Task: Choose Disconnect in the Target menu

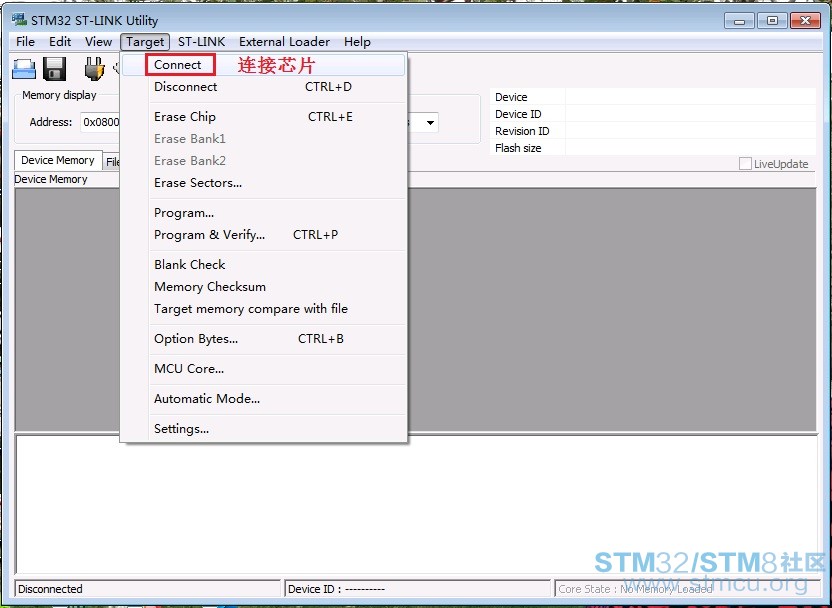Action: 264,87
